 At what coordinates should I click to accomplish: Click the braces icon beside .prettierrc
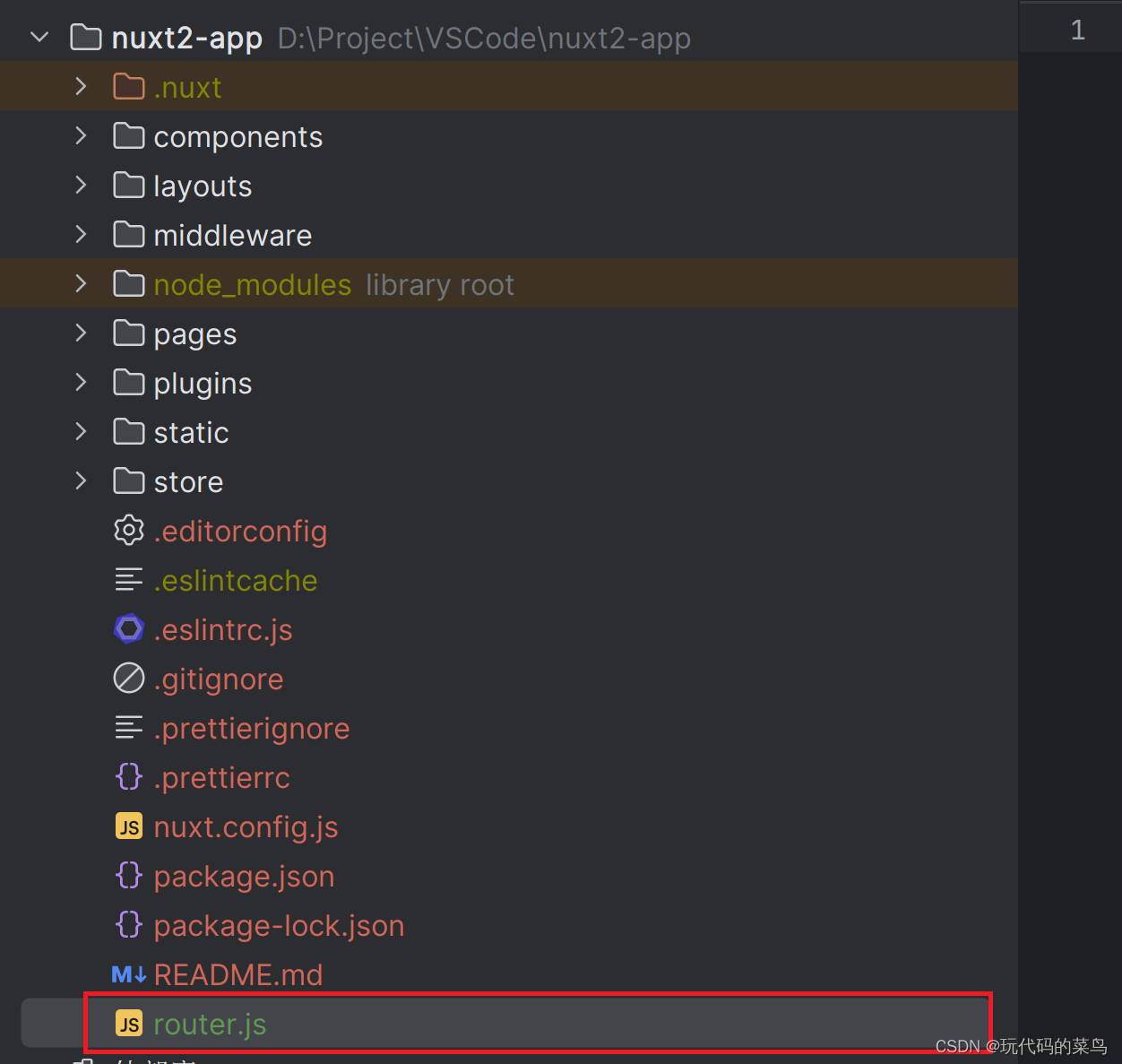pyautogui.click(x=129, y=776)
